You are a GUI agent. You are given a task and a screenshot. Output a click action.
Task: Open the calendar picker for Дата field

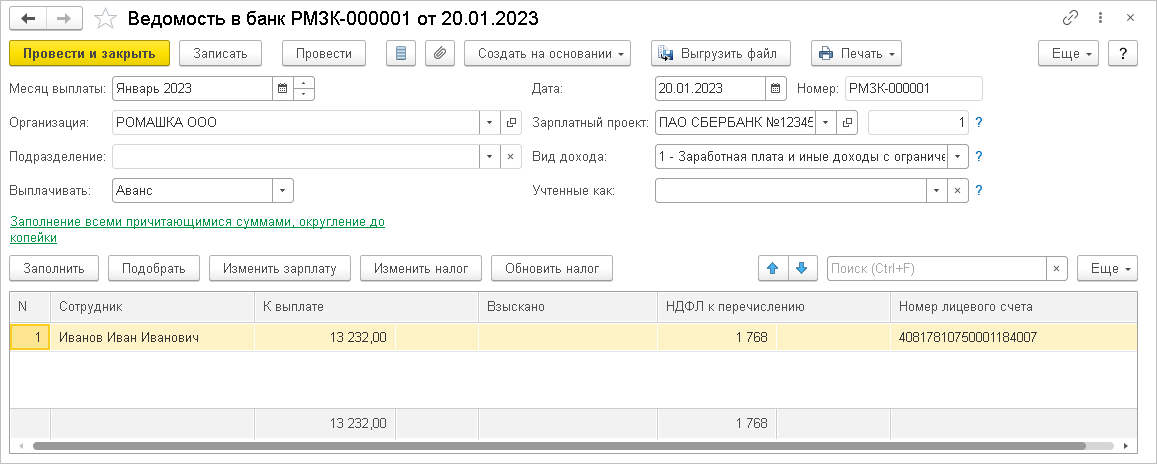pos(775,89)
